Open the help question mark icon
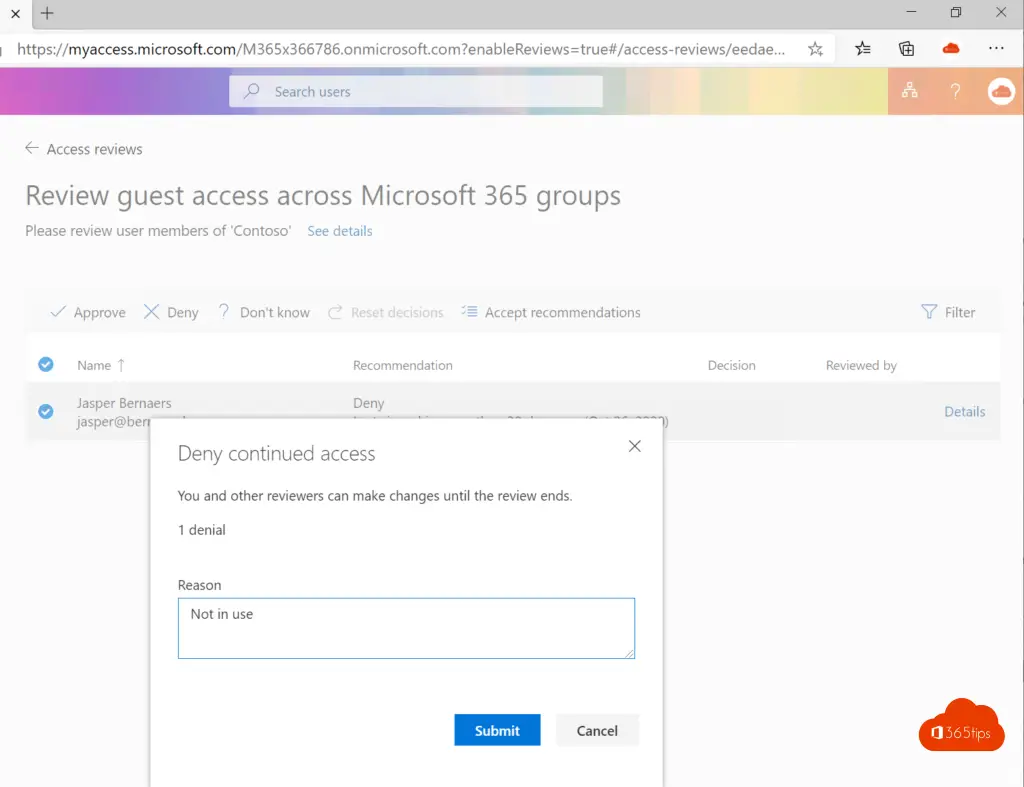Image resolution: width=1024 pixels, height=787 pixels. coord(955,91)
